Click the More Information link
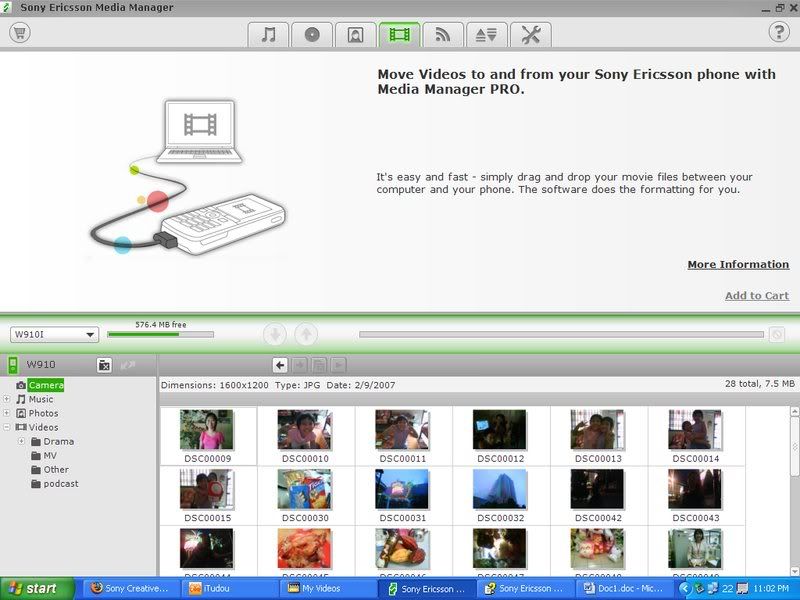 click(x=738, y=265)
